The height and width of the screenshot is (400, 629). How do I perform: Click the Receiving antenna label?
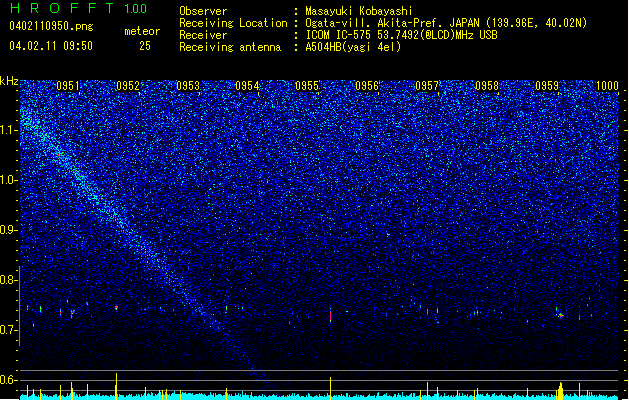230,47
